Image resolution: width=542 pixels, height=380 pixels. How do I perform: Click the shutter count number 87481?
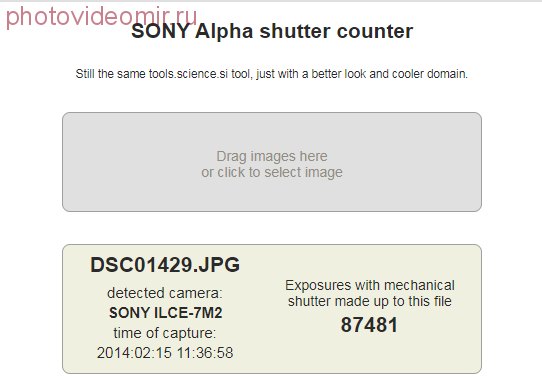(x=369, y=325)
